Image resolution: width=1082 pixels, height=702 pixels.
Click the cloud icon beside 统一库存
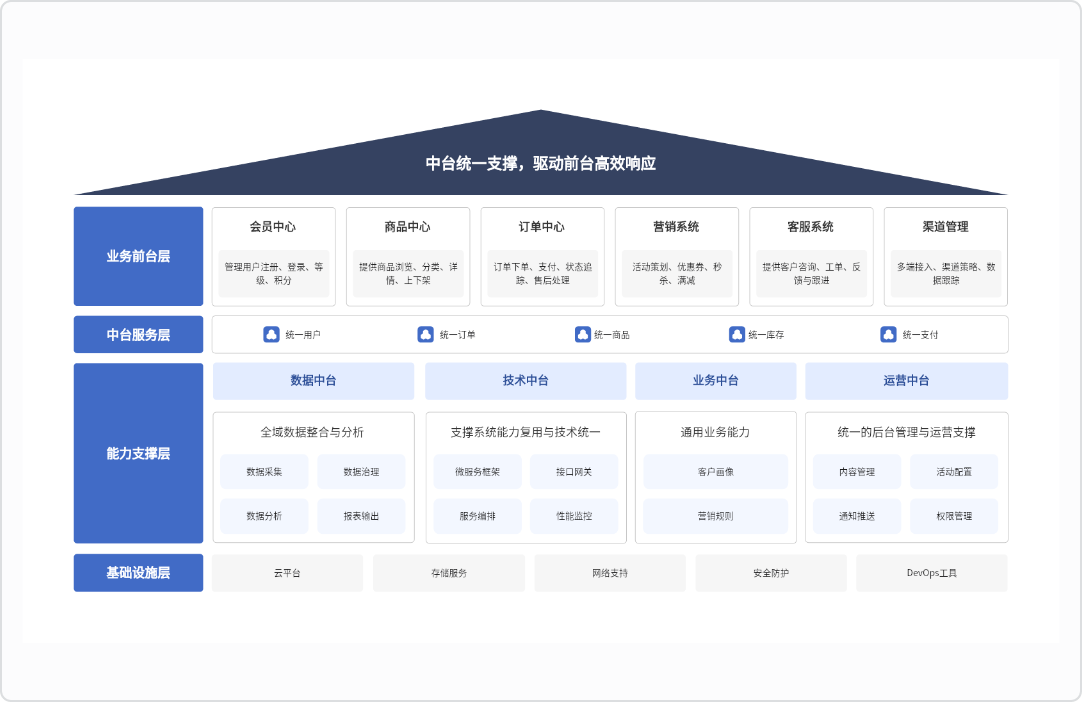coord(737,335)
